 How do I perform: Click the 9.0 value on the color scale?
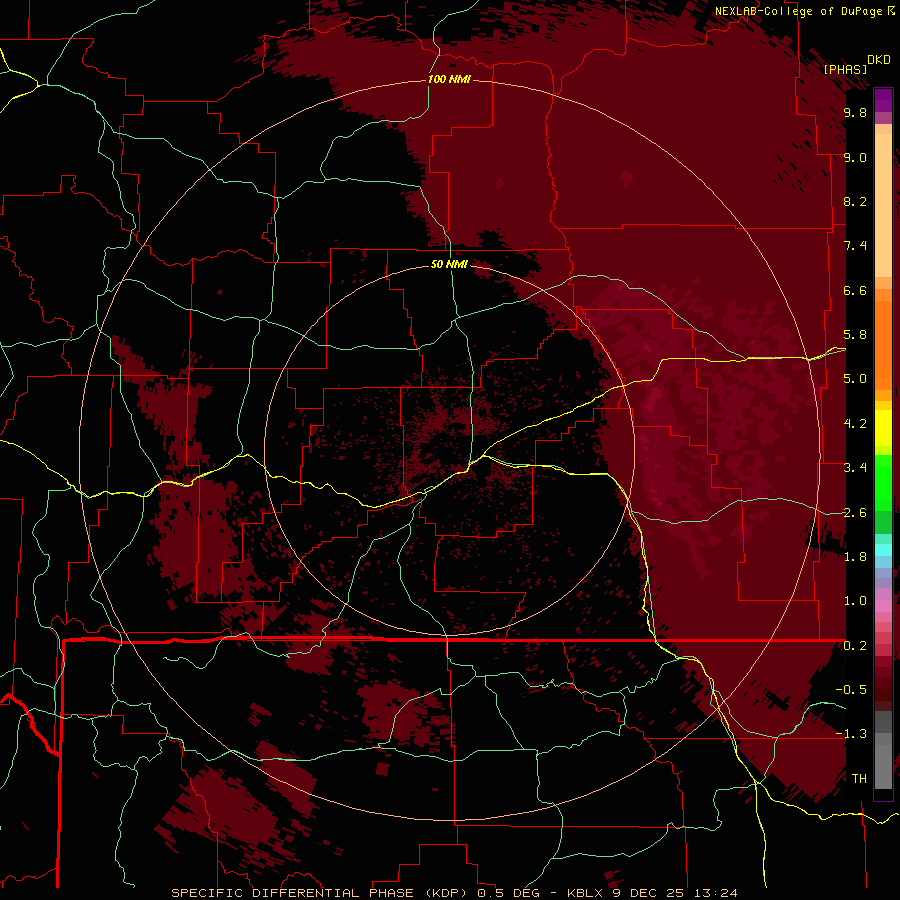click(855, 157)
